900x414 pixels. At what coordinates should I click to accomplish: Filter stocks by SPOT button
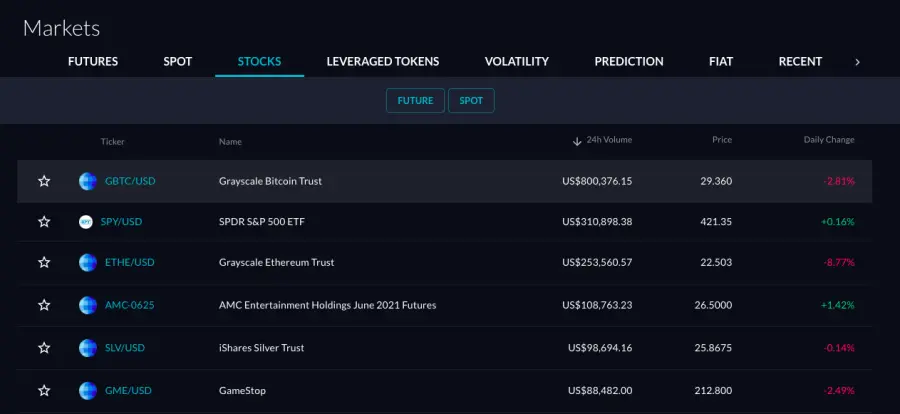tap(471, 100)
